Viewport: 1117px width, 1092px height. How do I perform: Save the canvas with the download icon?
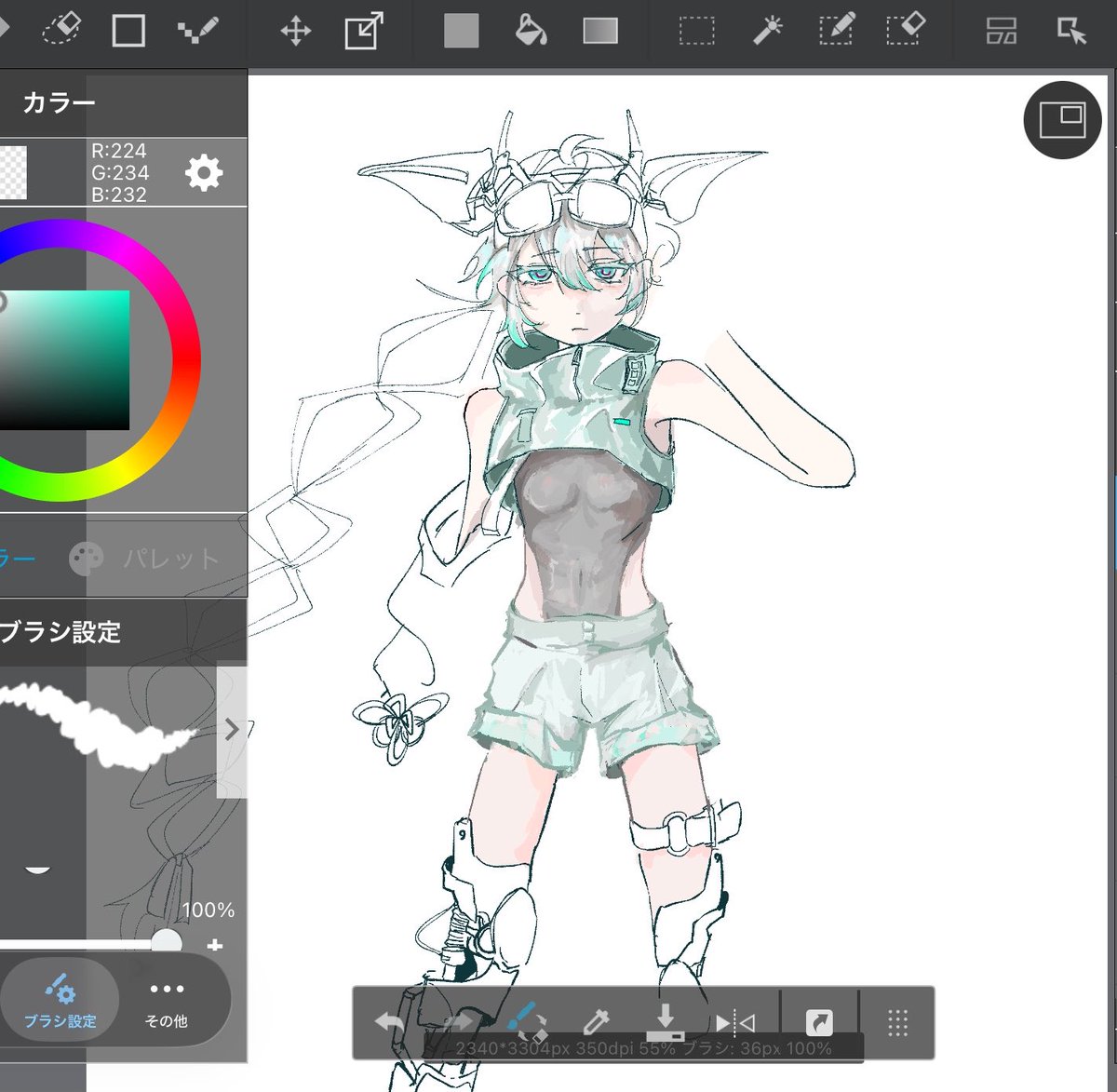(665, 1021)
